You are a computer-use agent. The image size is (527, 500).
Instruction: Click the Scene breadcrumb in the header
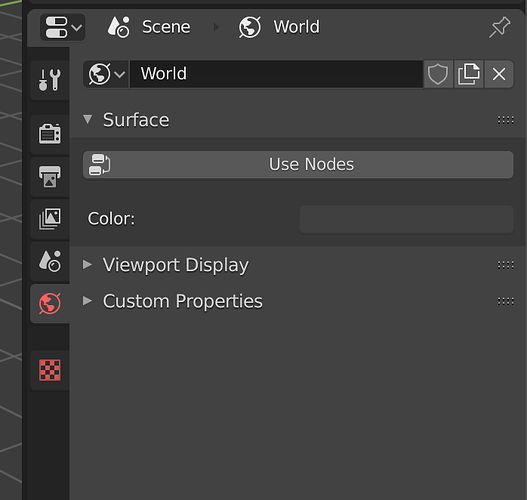click(x=166, y=27)
